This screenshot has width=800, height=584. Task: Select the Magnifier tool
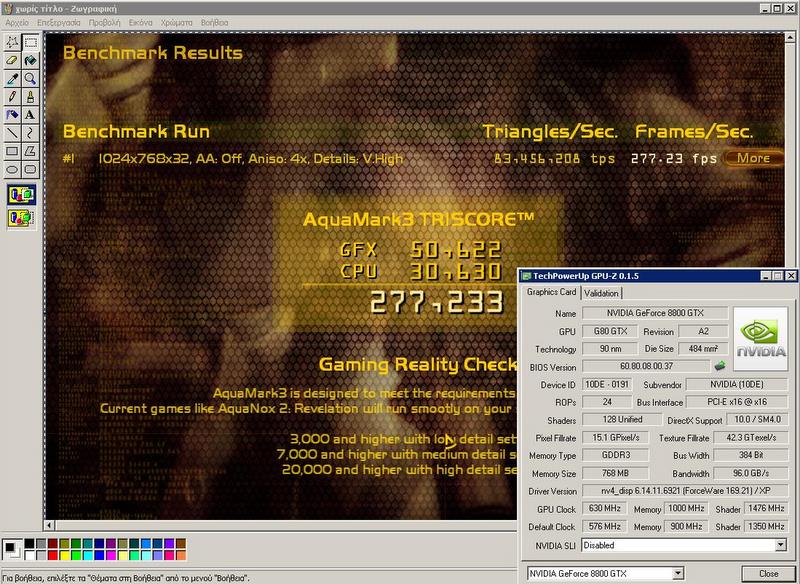tap(30, 79)
